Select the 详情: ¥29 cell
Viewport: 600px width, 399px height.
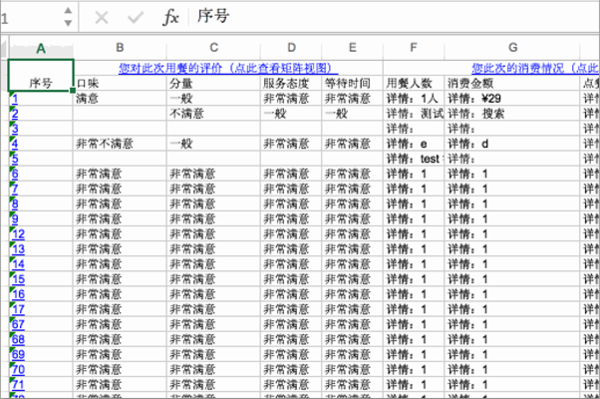click(513, 99)
